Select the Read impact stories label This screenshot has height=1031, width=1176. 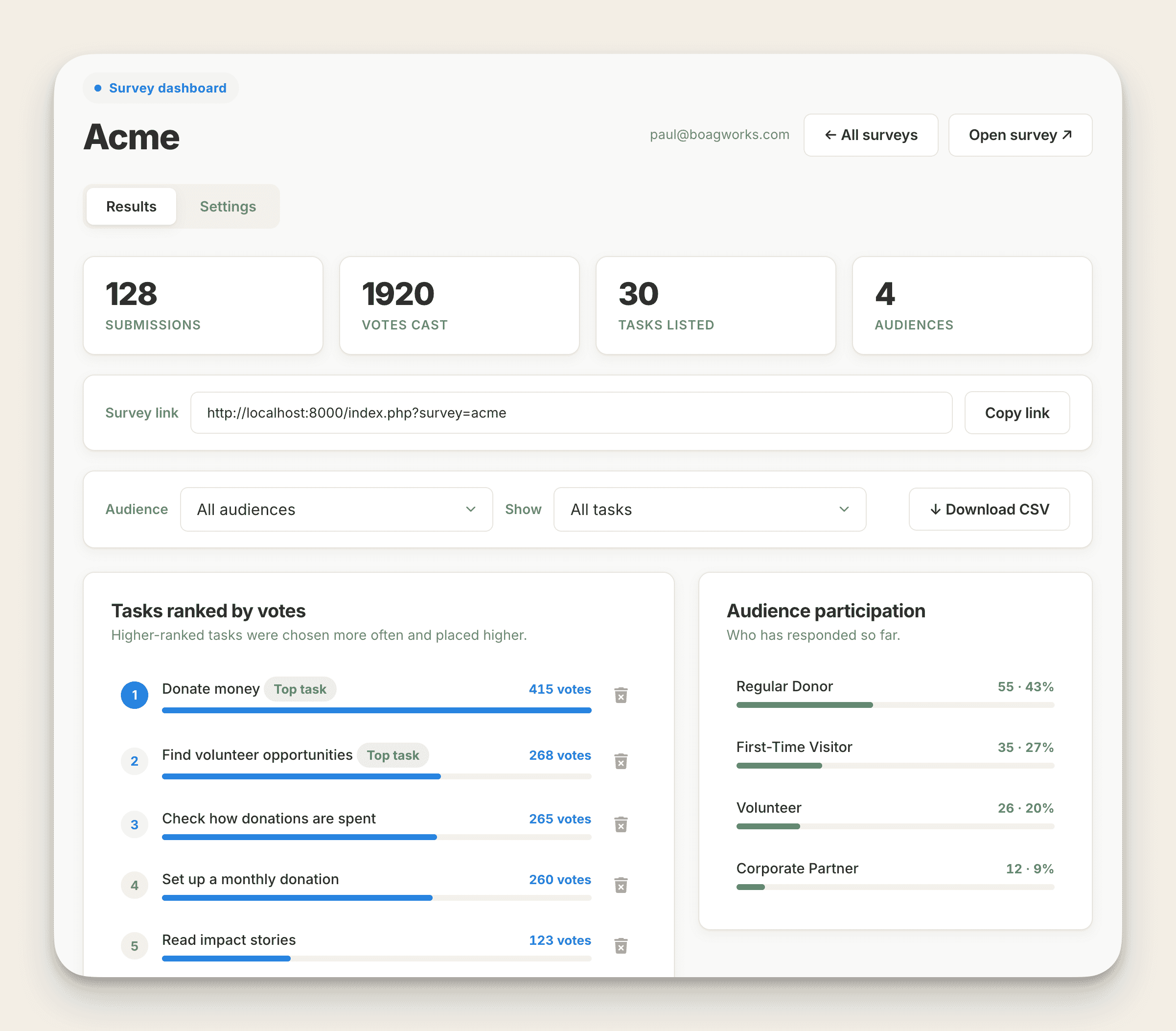point(229,940)
